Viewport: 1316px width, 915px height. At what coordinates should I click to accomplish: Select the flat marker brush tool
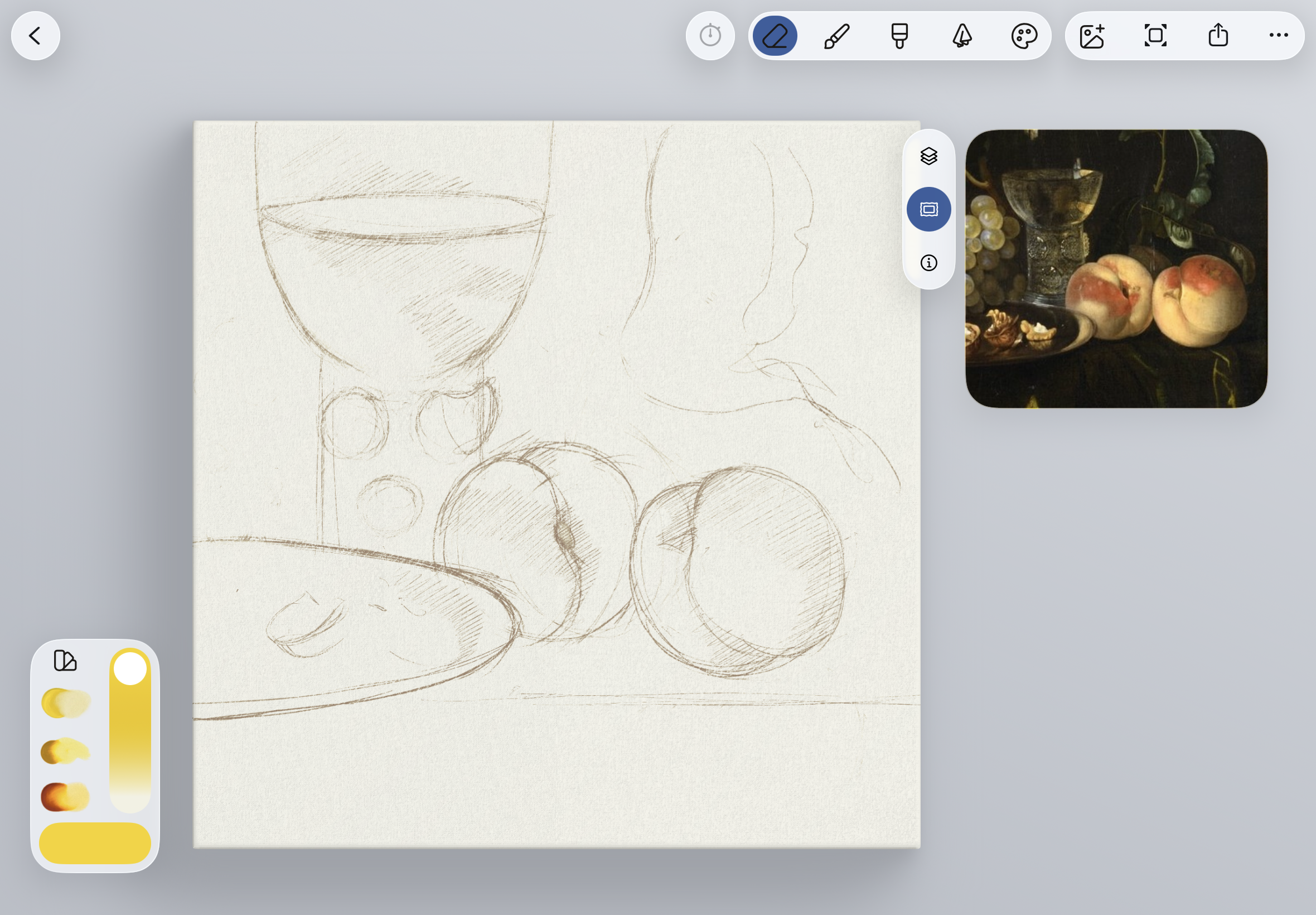click(x=899, y=36)
